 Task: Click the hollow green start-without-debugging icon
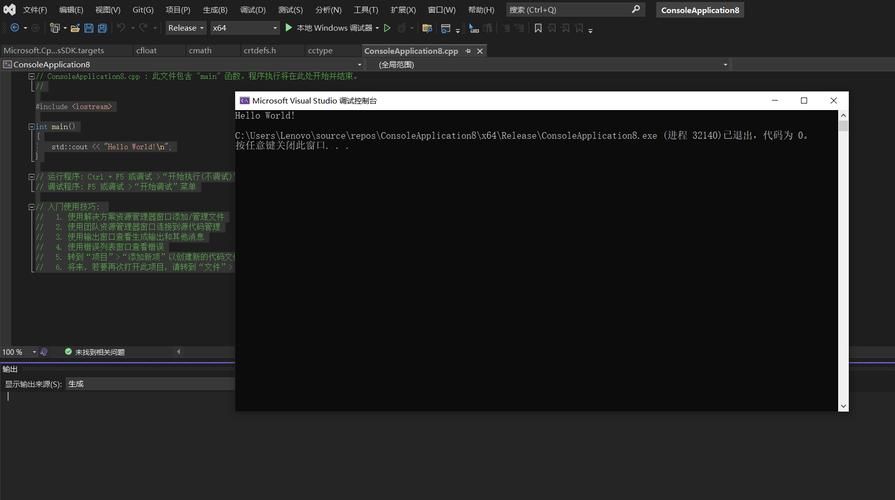(x=387, y=28)
